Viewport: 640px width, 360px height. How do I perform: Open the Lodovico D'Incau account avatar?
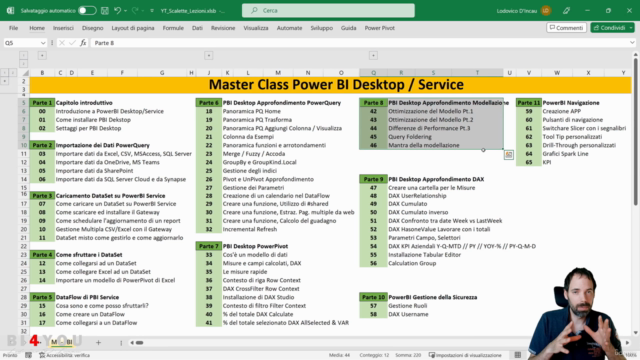[x=546, y=11]
